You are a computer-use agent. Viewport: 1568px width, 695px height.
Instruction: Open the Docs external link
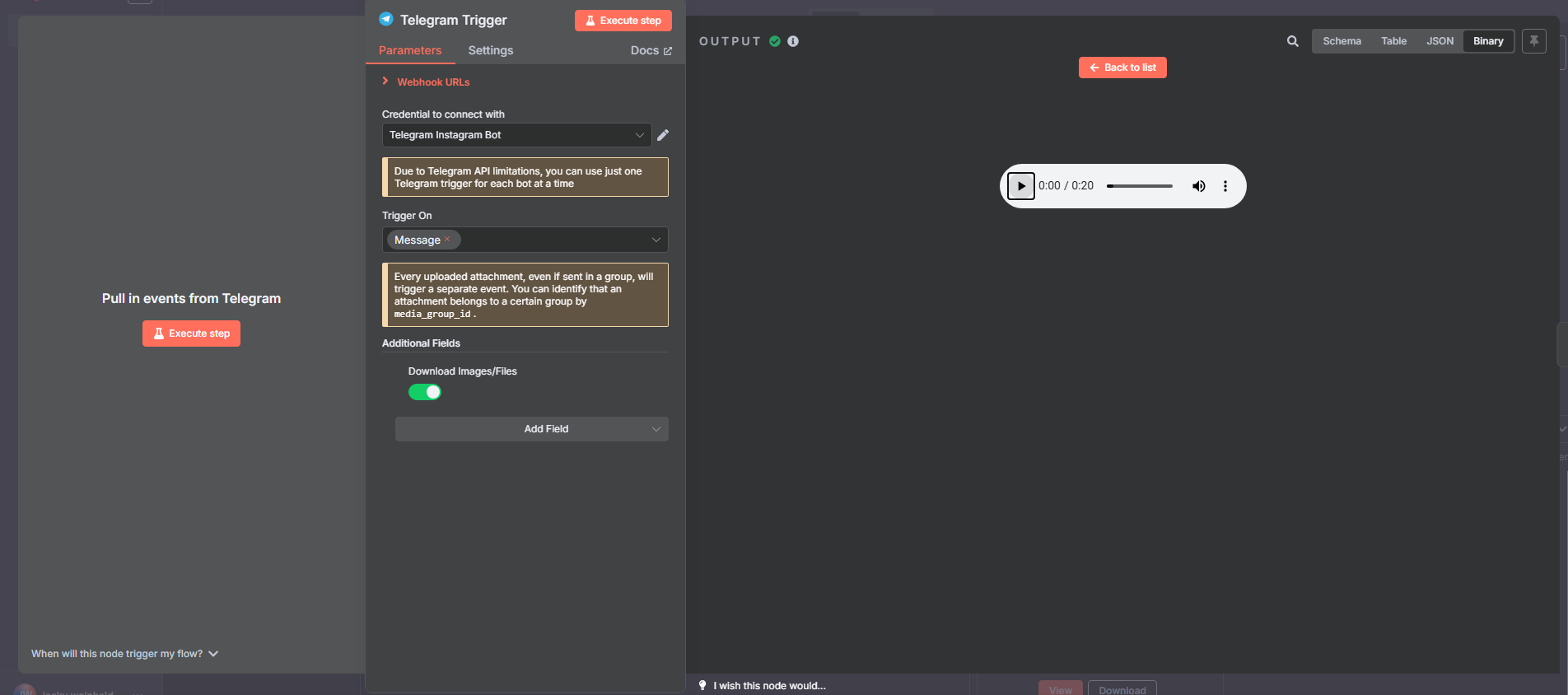651,50
